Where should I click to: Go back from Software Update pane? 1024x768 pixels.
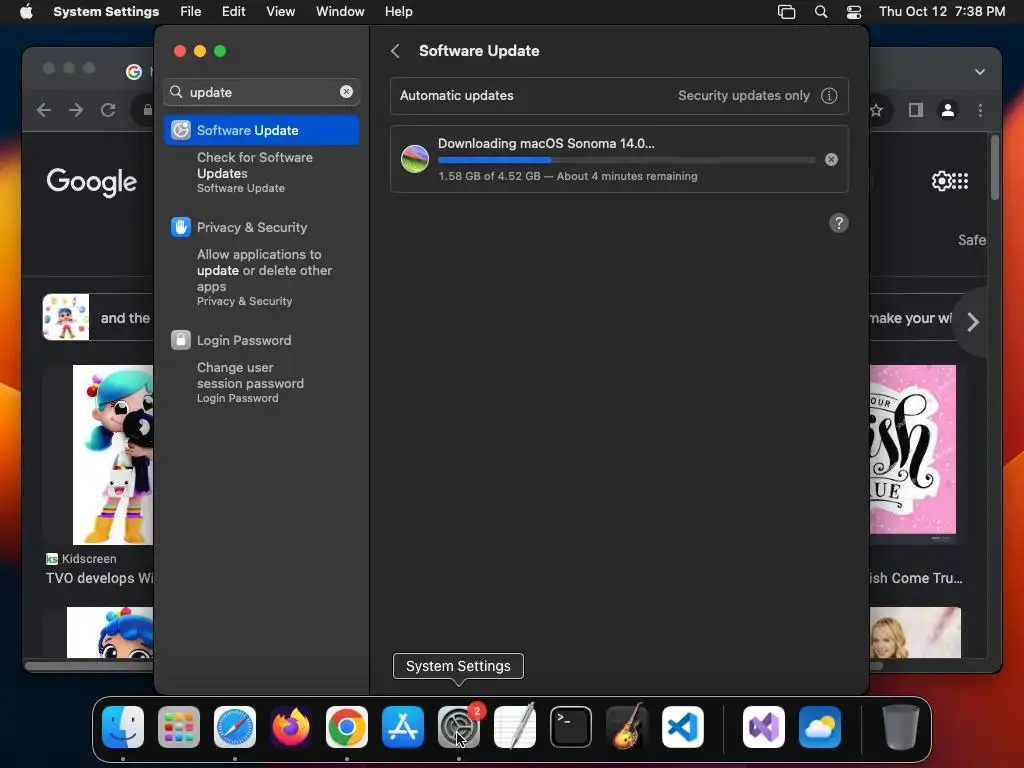[x=395, y=51]
